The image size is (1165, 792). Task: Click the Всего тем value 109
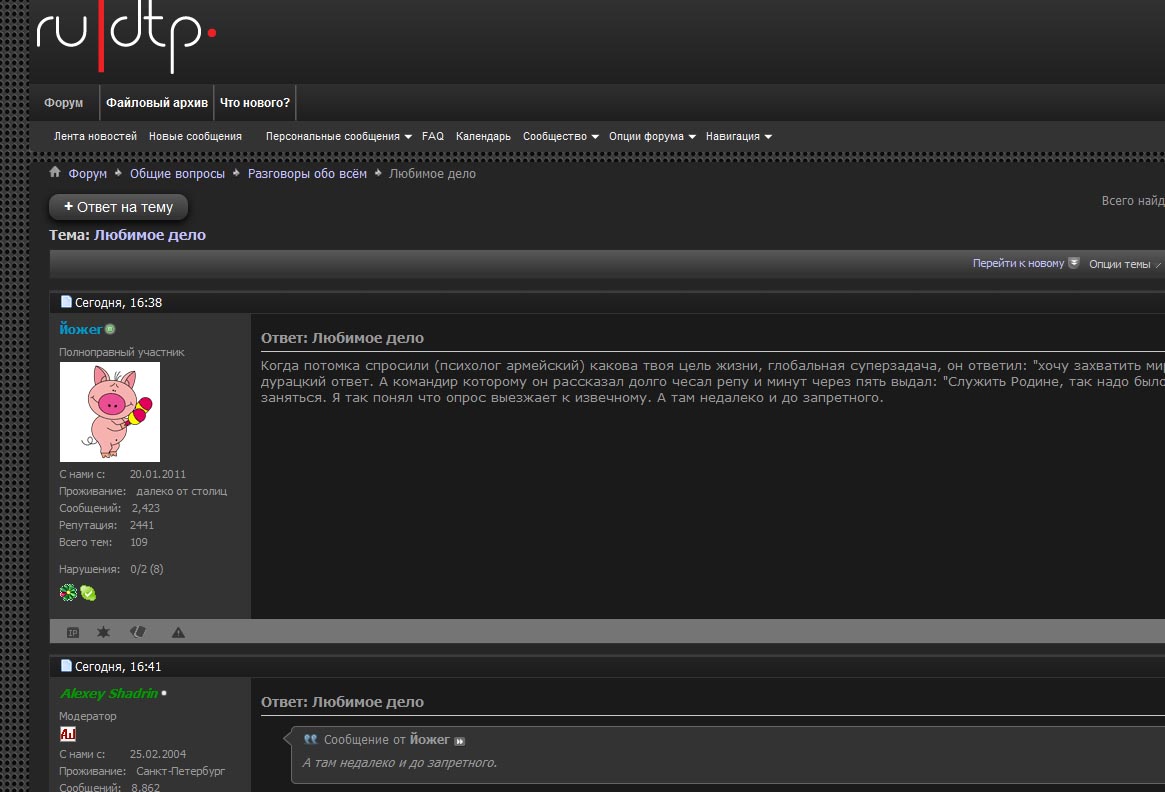click(139, 542)
